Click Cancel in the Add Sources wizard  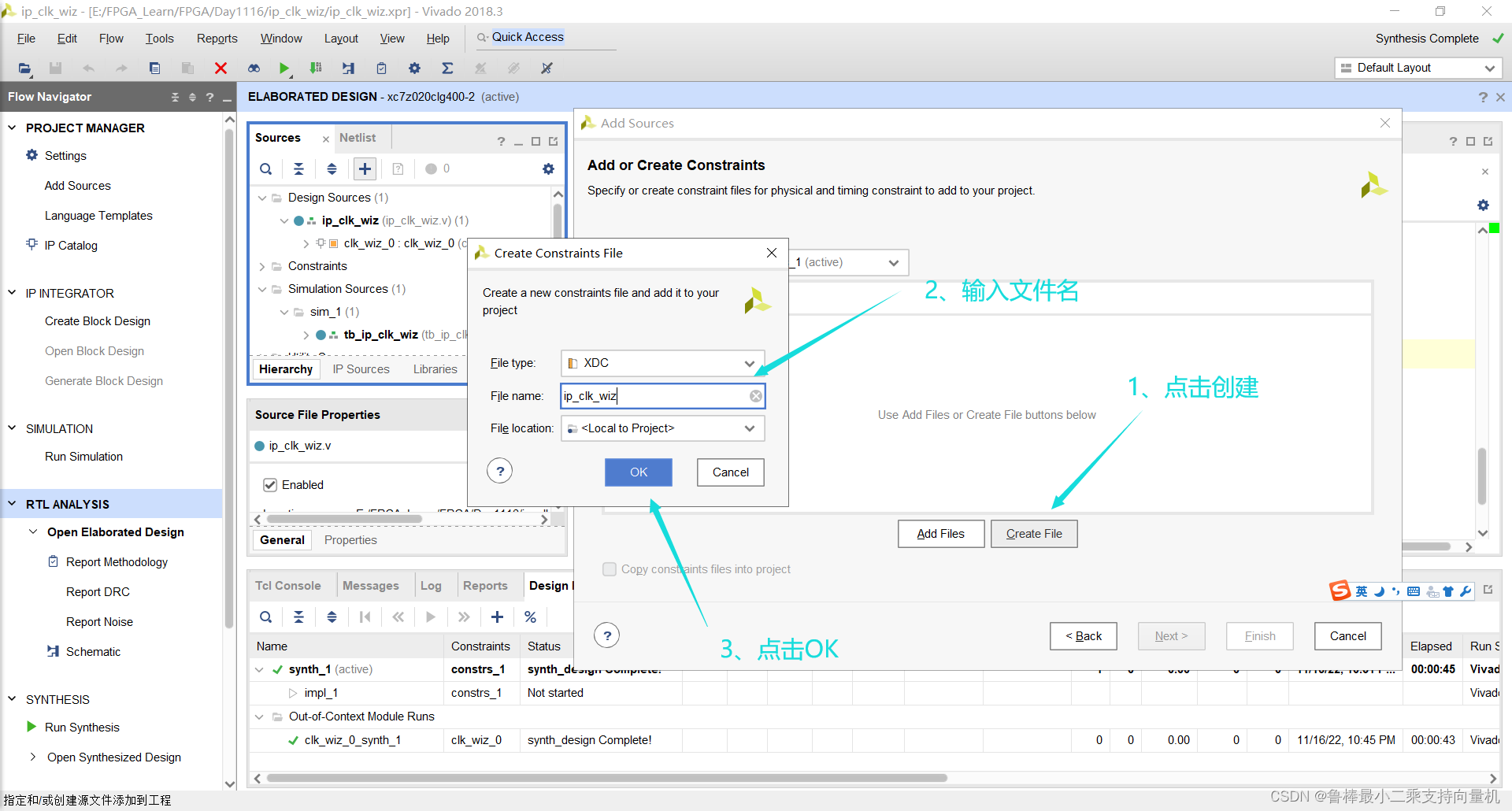coord(1348,636)
